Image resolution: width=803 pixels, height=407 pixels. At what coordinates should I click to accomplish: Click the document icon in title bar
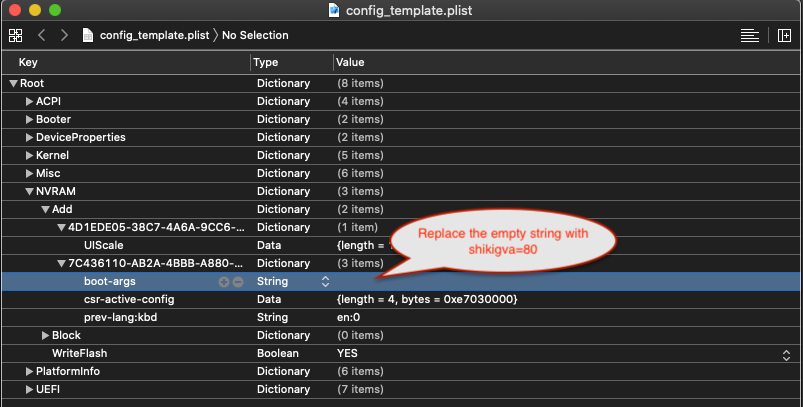click(x=334, y=10)
